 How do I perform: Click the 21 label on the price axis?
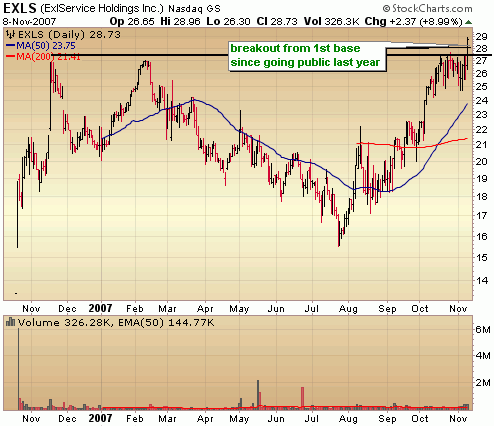(482, 144)
